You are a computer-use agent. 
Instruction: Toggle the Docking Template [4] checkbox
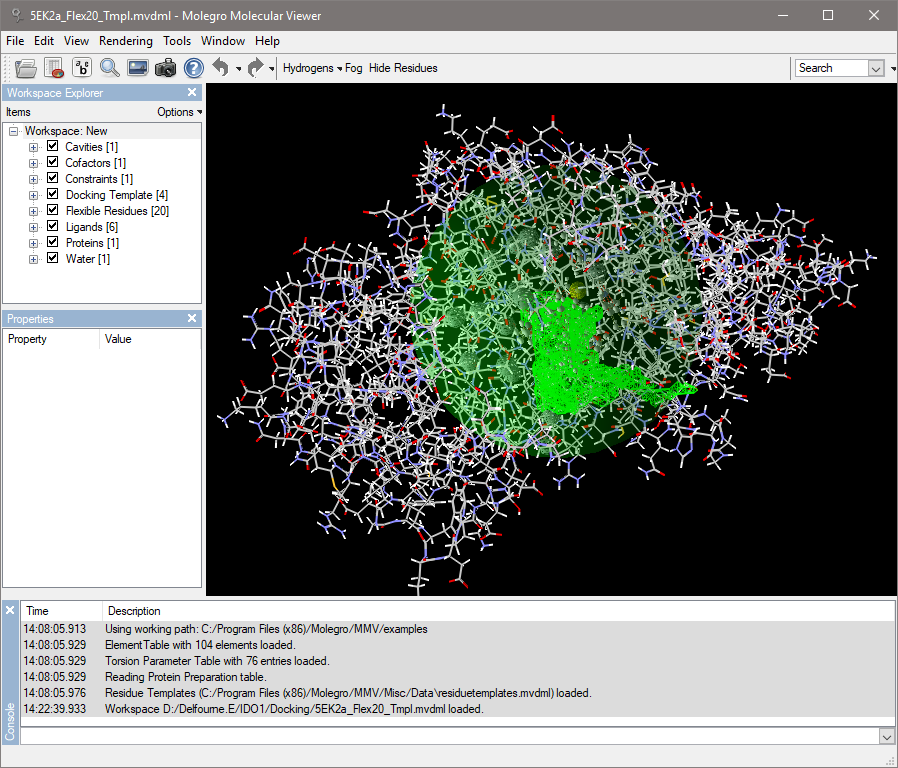pos(53,194)
